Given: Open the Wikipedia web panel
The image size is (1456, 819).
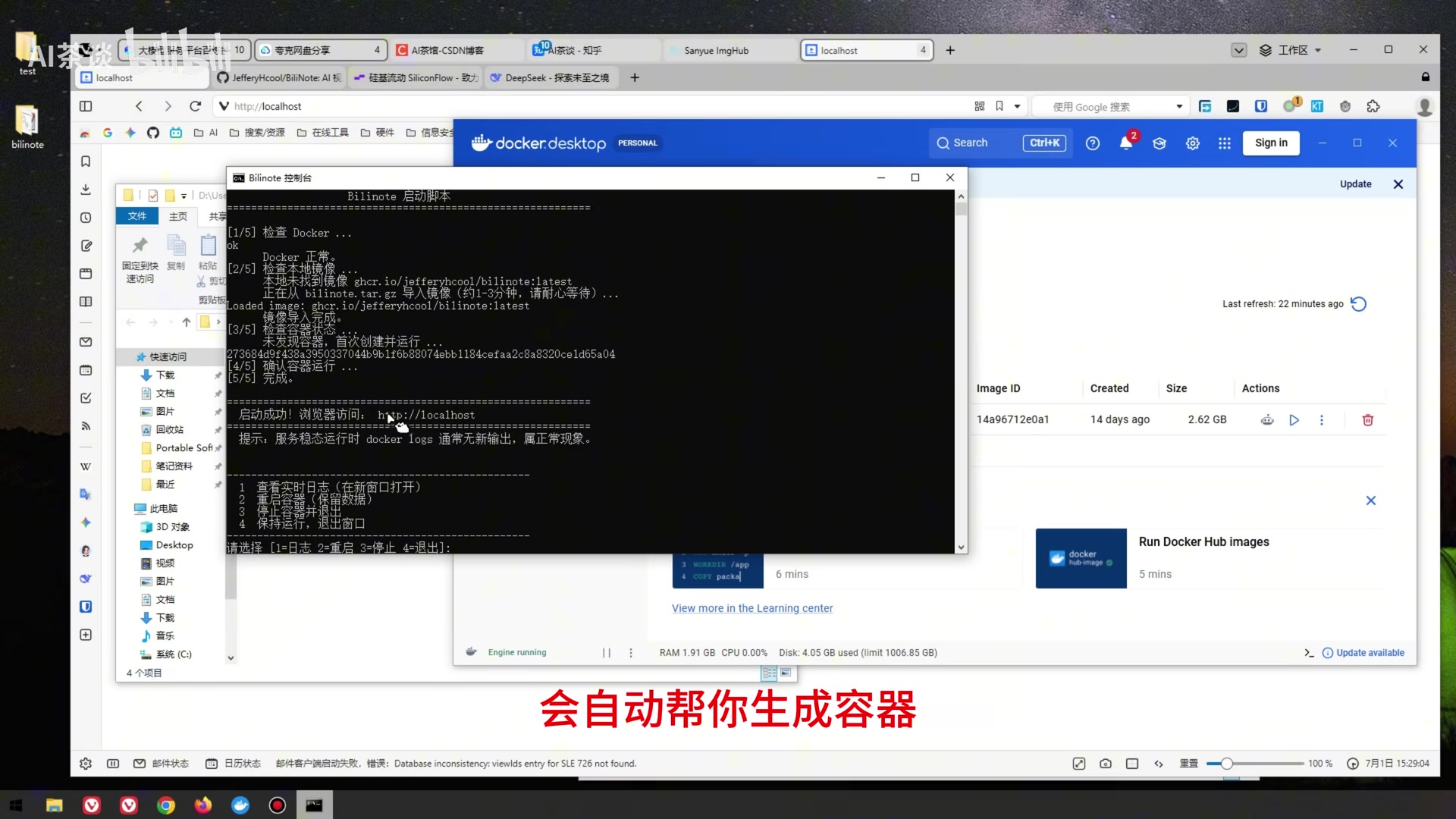Looking at the screenshot, I should 86,466.
